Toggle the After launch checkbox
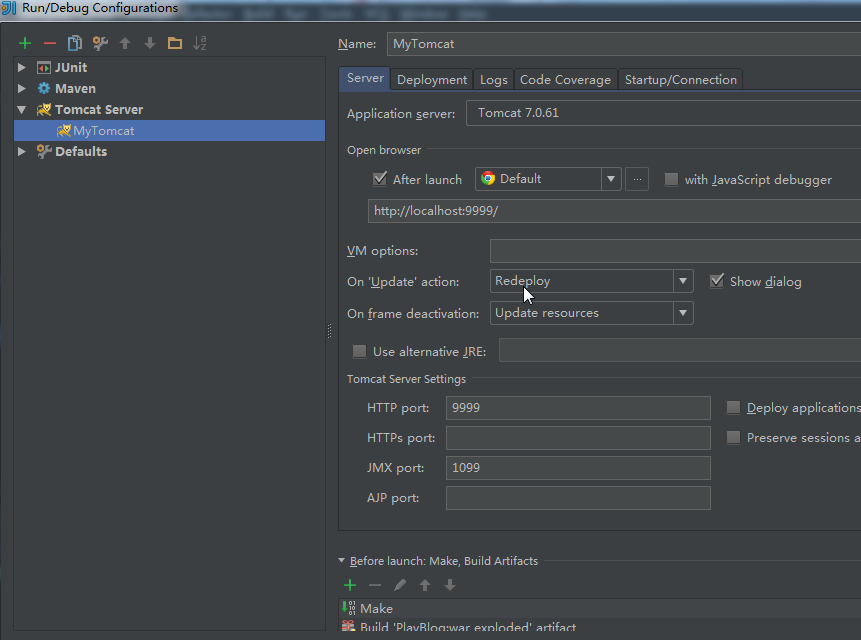This screenshot has height=640, width=861. pos(379,179)
